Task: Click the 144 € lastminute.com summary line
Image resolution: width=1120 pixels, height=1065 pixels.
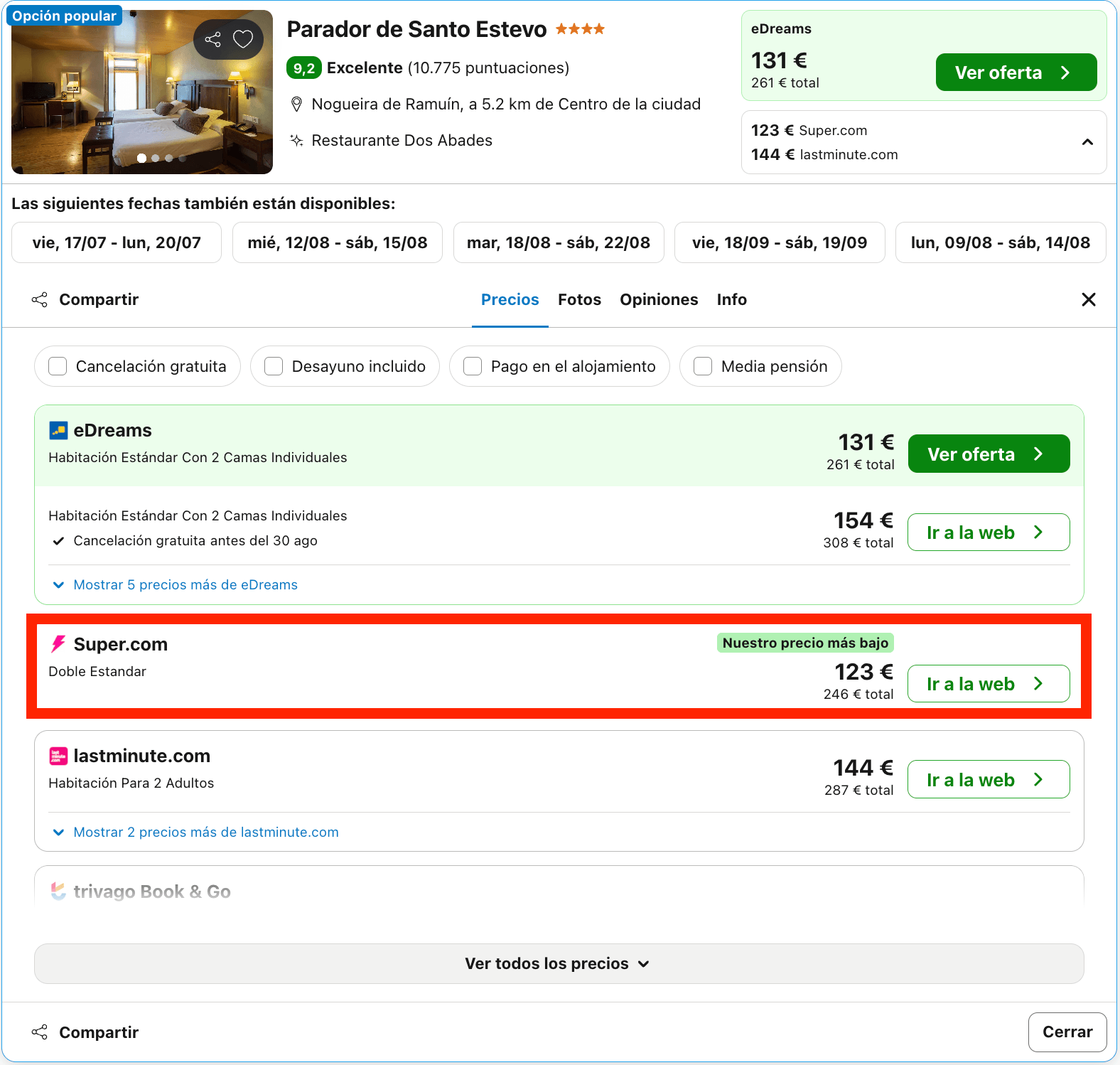Action: 824,154
